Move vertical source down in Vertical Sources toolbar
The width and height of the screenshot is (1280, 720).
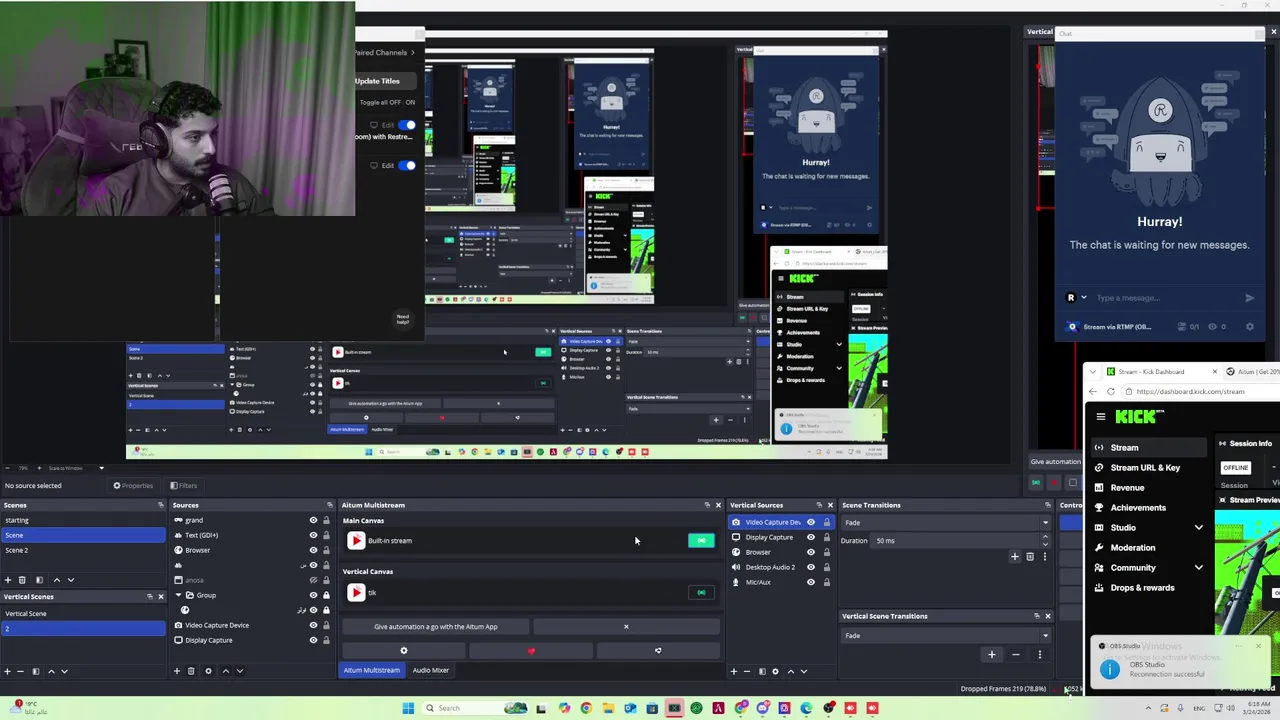[804, 671]
